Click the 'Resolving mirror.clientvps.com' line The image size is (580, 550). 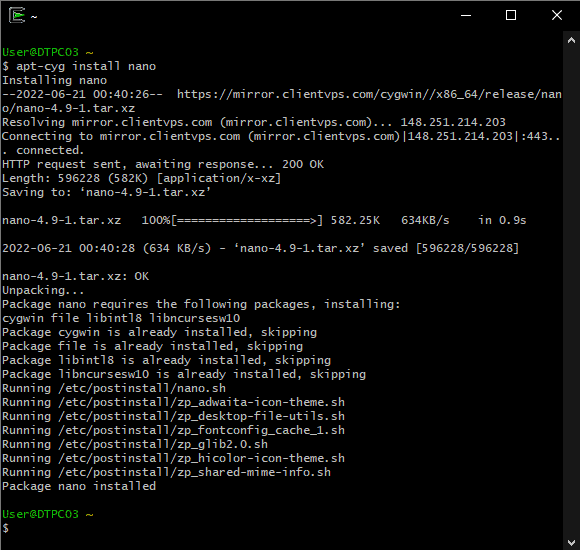pos(254,122)
